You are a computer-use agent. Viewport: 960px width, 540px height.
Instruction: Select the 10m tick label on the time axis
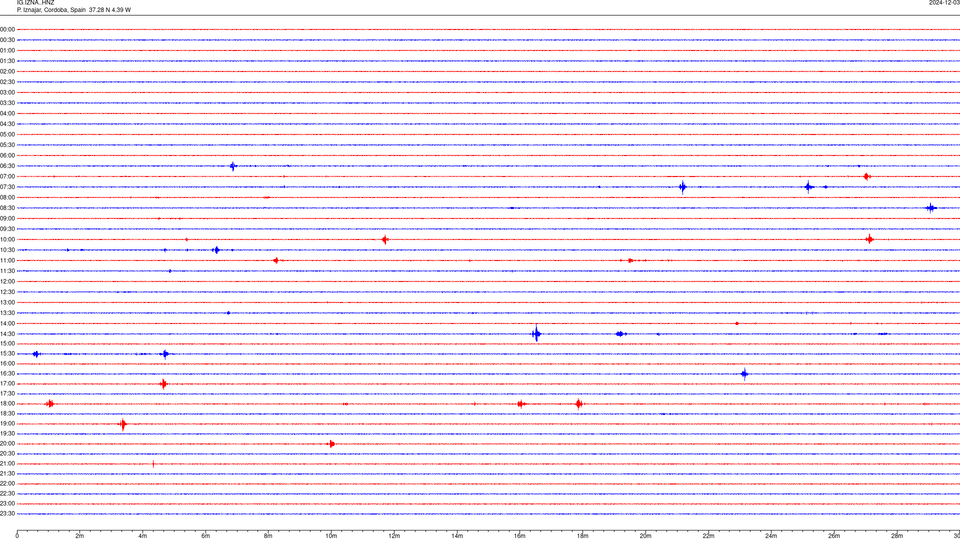331,536
